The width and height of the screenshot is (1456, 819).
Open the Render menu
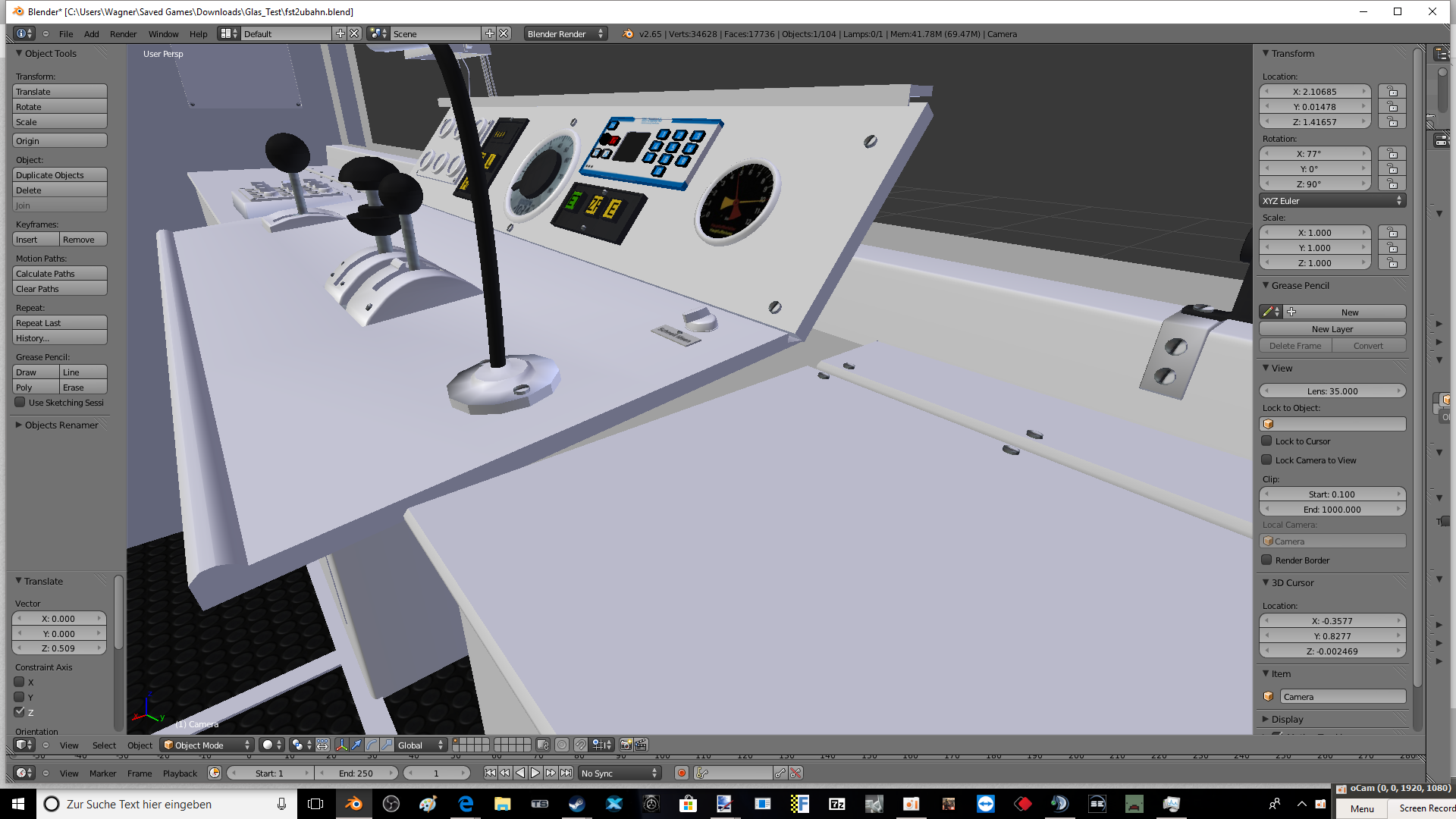(123, 34)
